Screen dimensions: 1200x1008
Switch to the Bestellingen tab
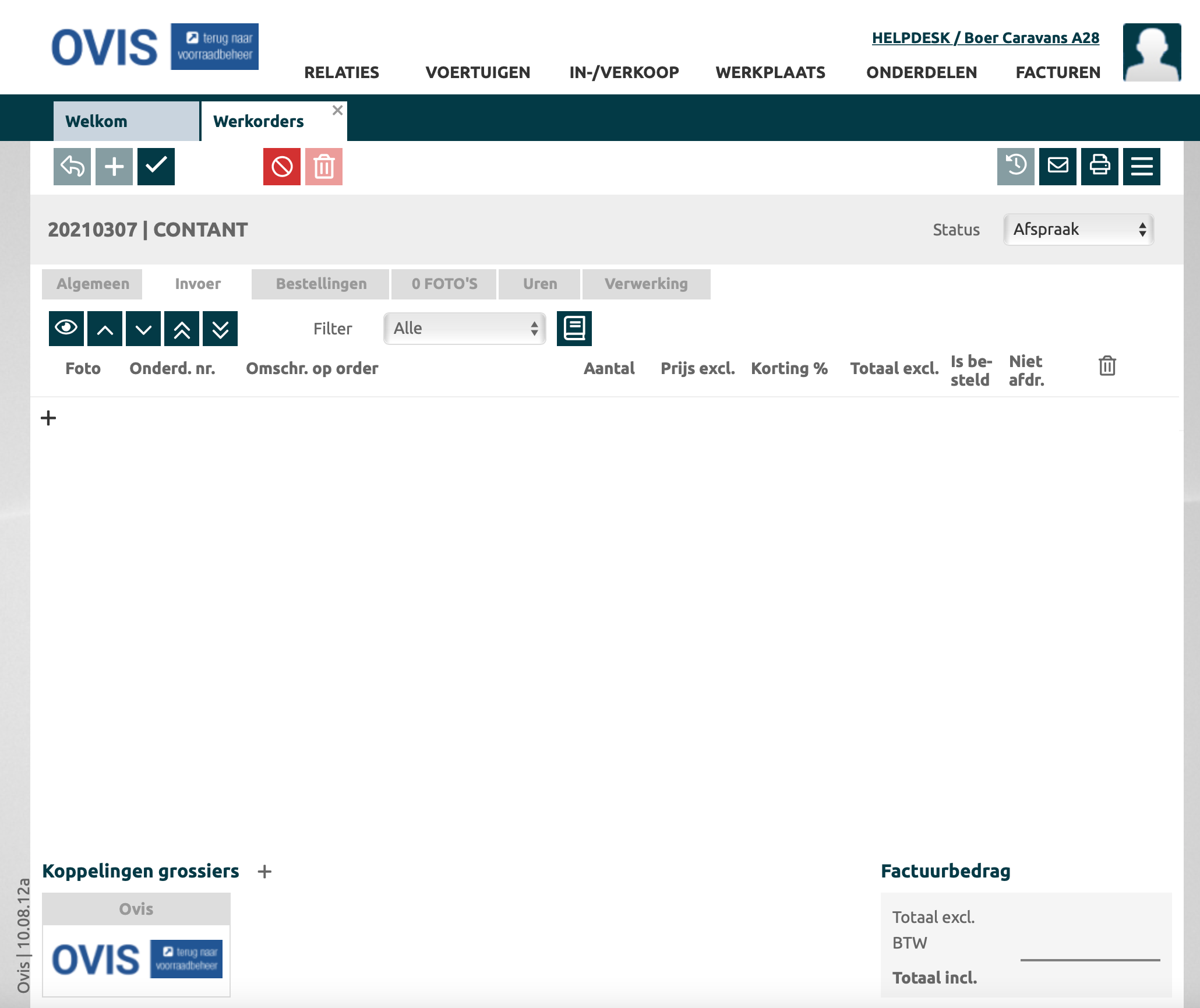click(x=320, y=284)
